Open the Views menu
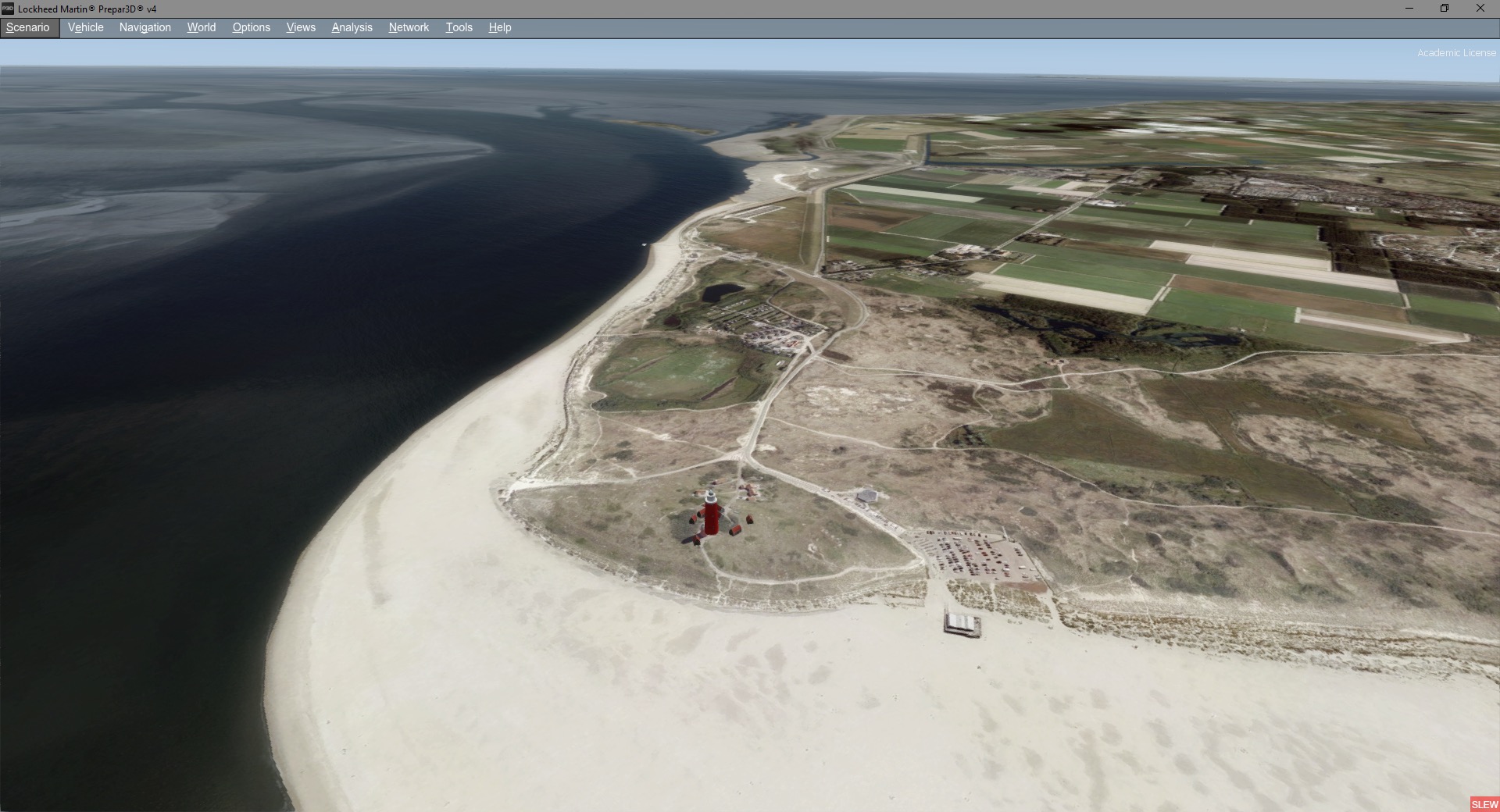This screenshot has height=812, width=1500. coord(301,27)
